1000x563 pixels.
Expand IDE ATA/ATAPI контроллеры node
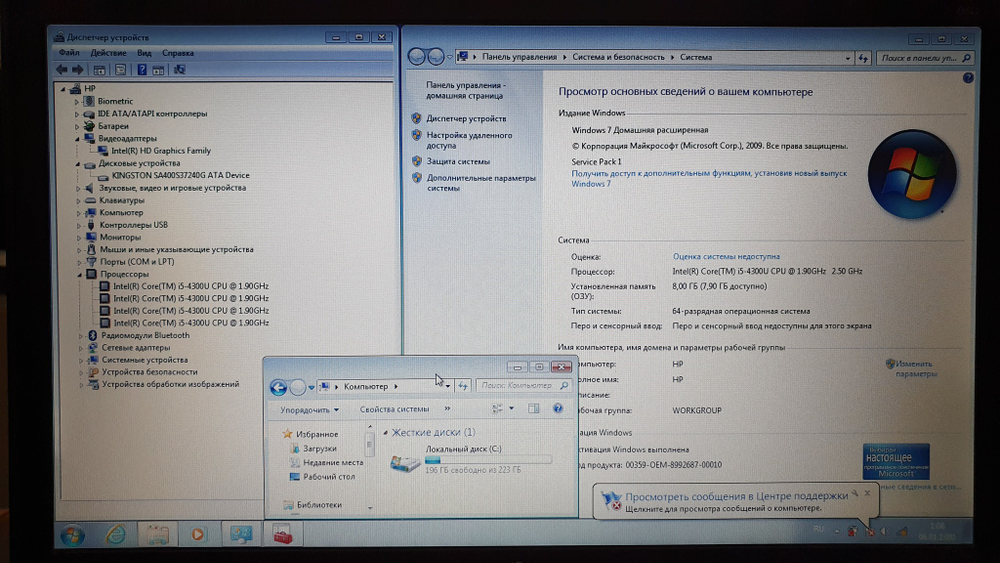coord(77,114)
